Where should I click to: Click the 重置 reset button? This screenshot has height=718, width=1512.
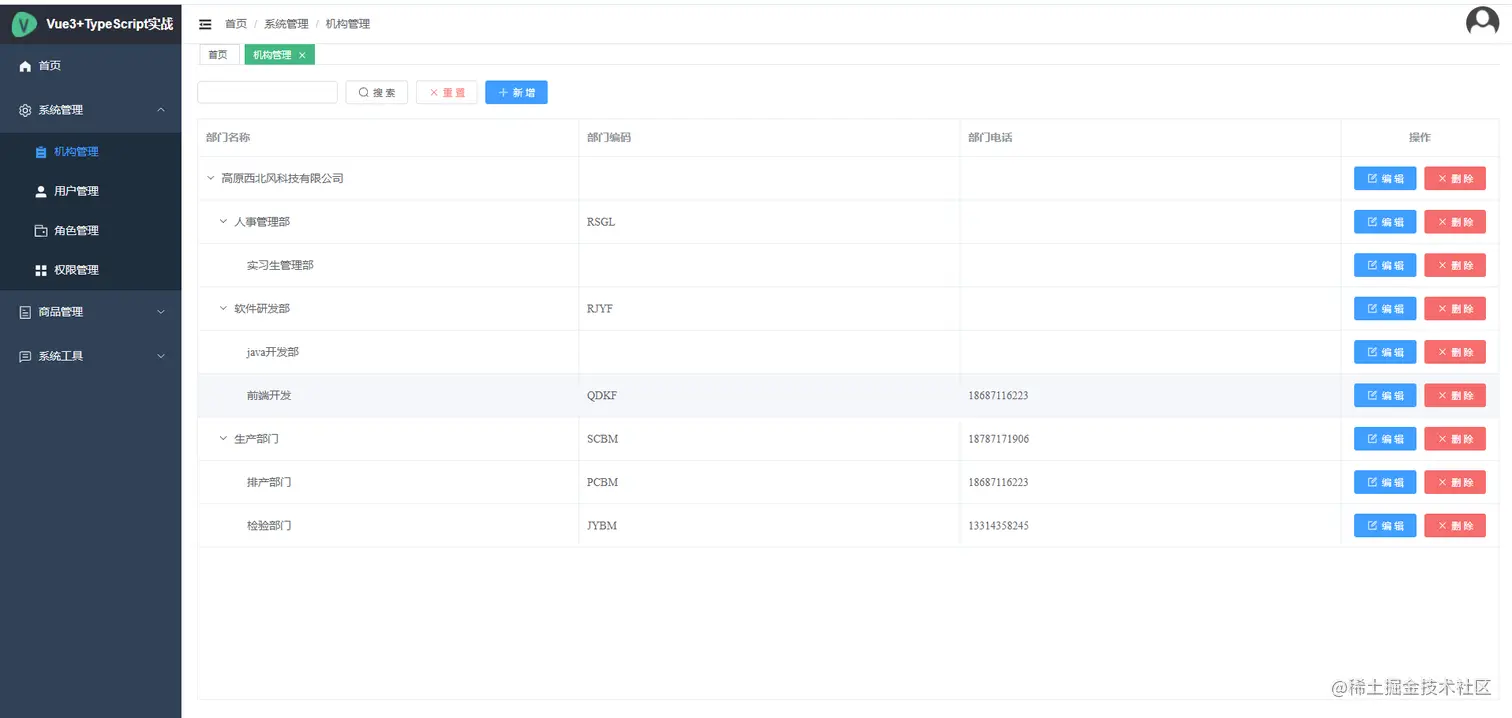coord(447,92)
